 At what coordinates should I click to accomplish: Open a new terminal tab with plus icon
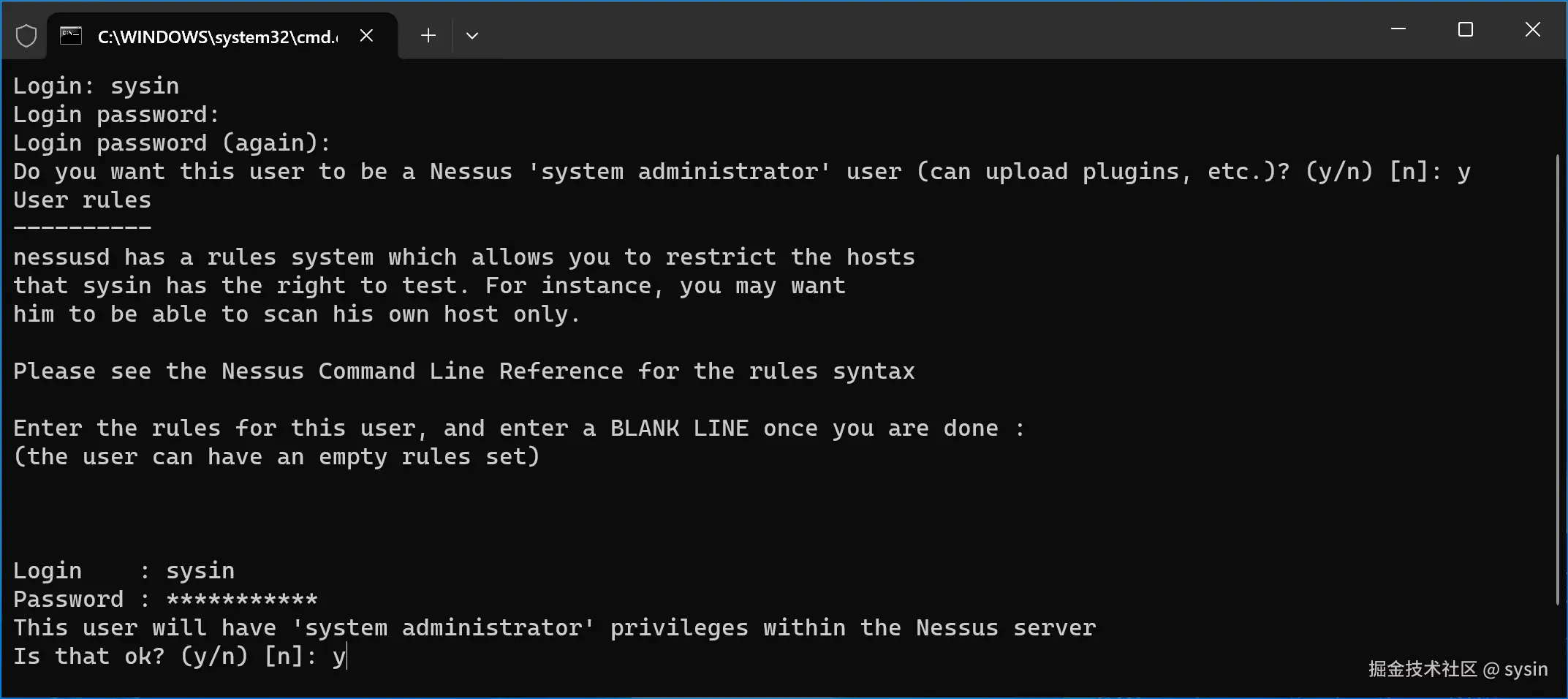[428, 35]
